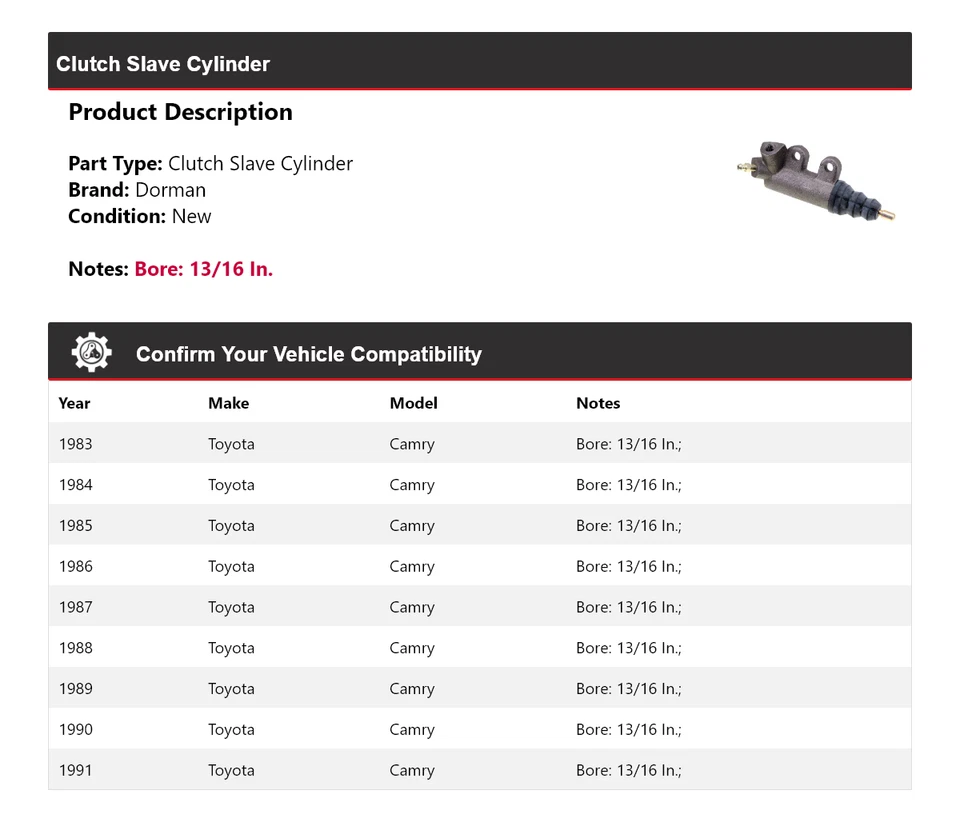This screenshot has width=960, height=822.
Task: Click the Bore note in the 1985 row
Action: [x=629, y=526]
